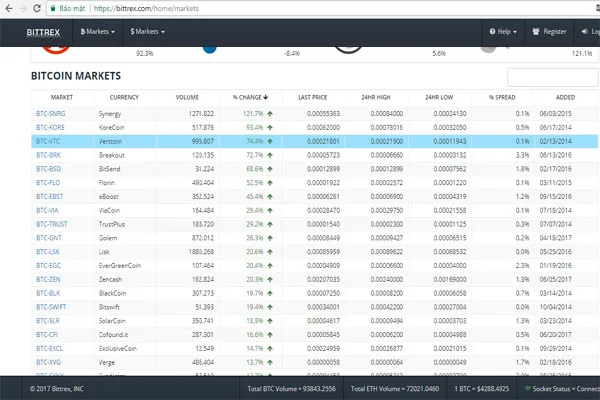Sort table by VOLUME column header
The height and width of the screenshot is (400, 600).
(x=187, y=97)
